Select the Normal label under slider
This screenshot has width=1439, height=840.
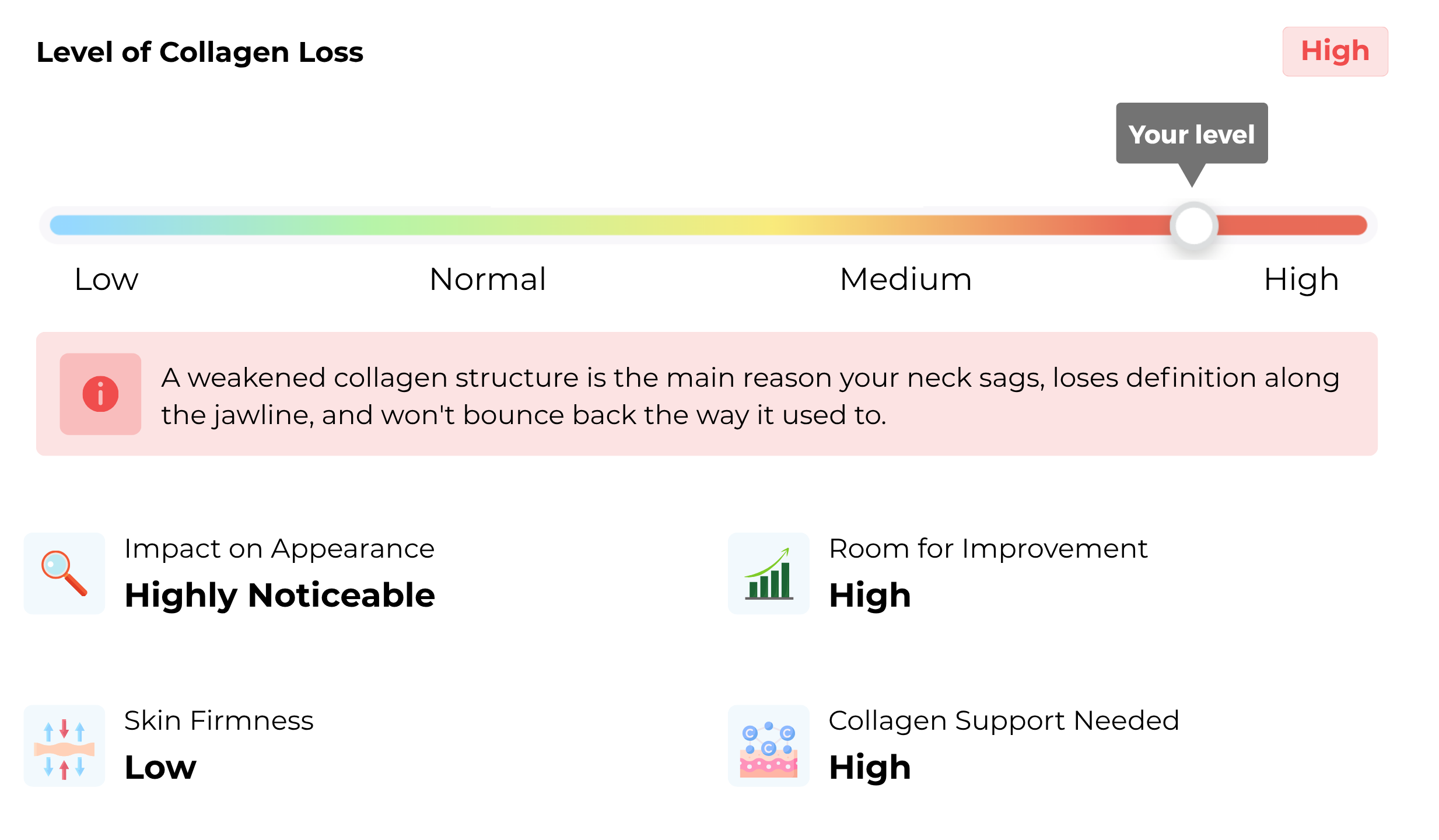point(488,279)
